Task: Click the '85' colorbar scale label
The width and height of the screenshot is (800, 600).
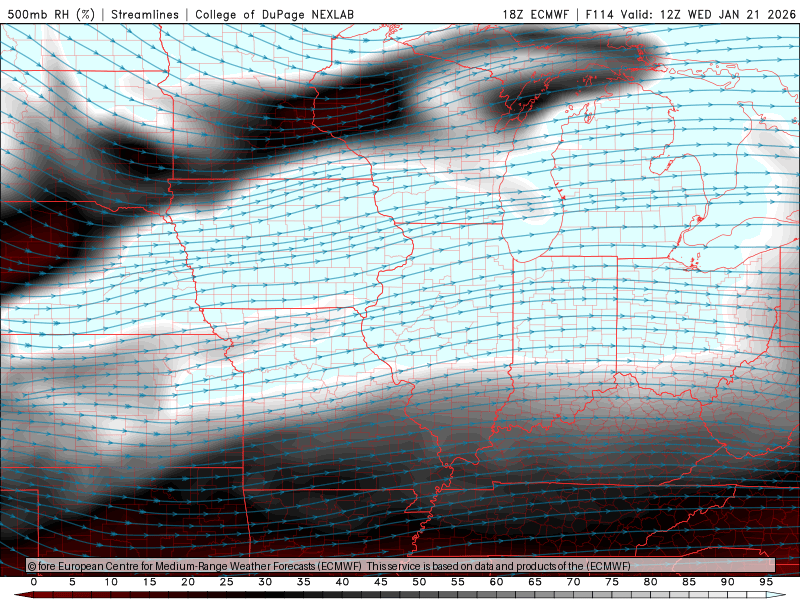Action: (x=689, y=582)
